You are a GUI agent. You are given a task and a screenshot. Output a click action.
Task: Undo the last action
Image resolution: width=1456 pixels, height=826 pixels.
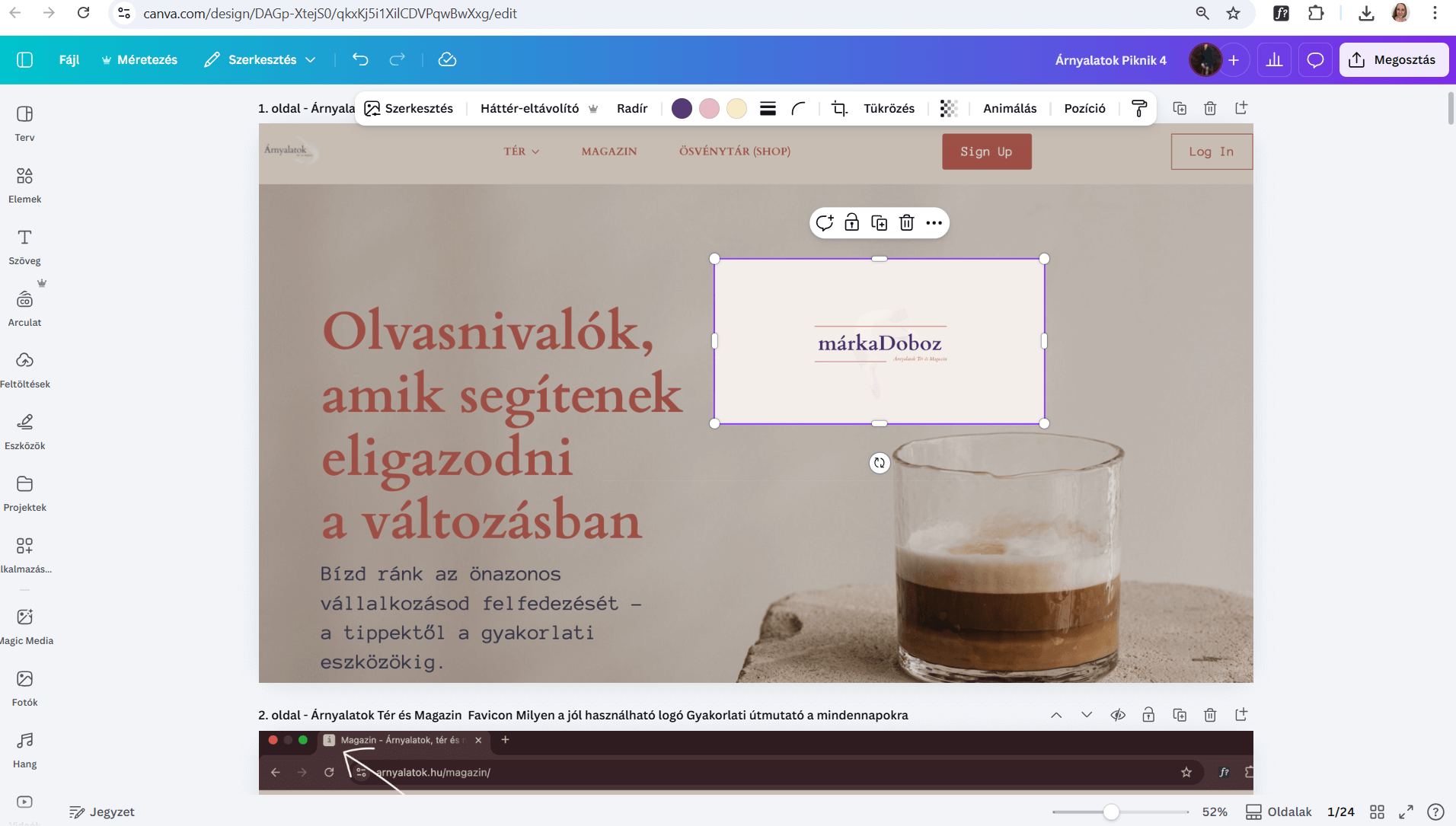point(360,59)
